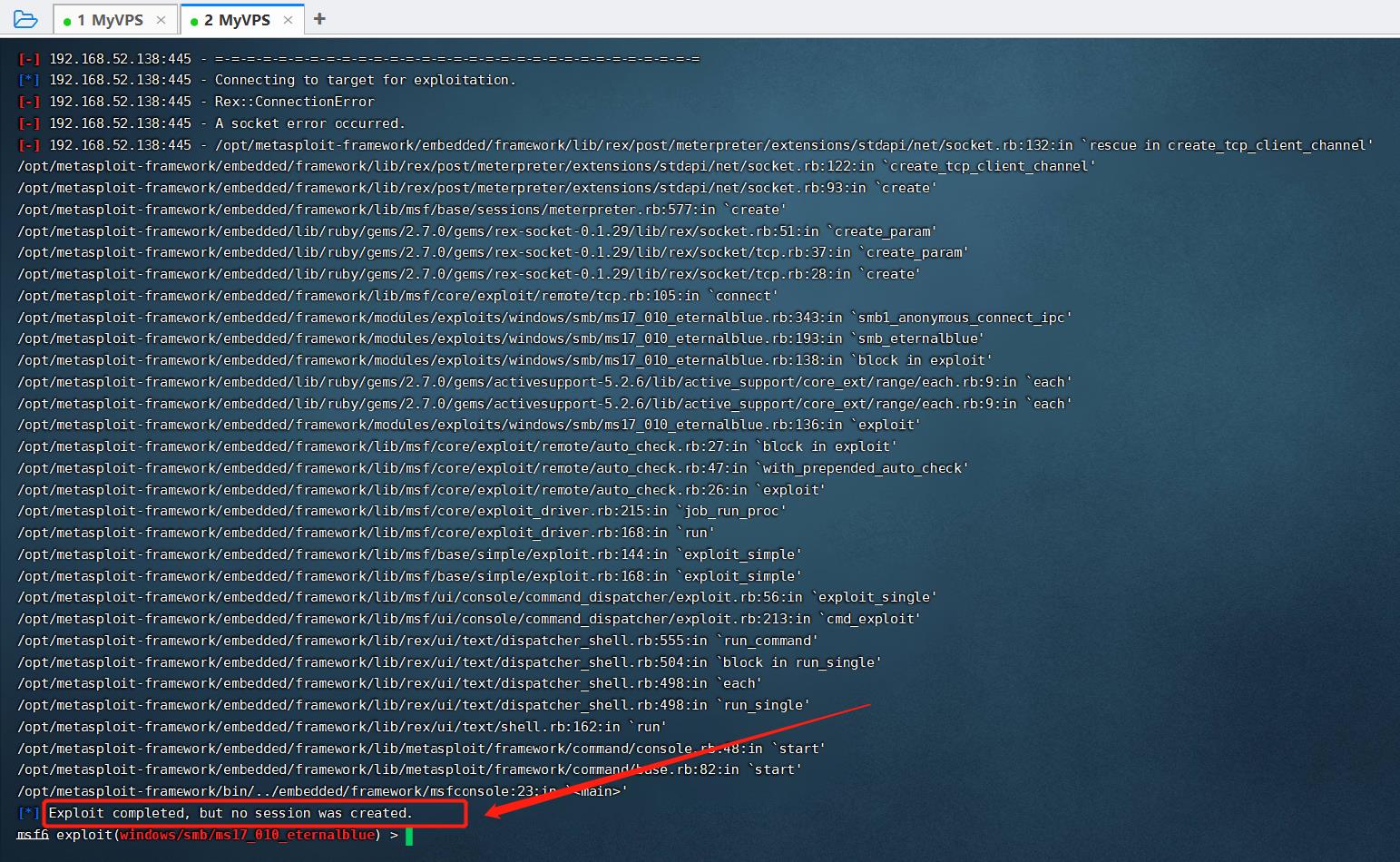Select the 'cmd_exploit' trace line
The width and height of the screenshot is (1400, 862).
click(469, 619)
